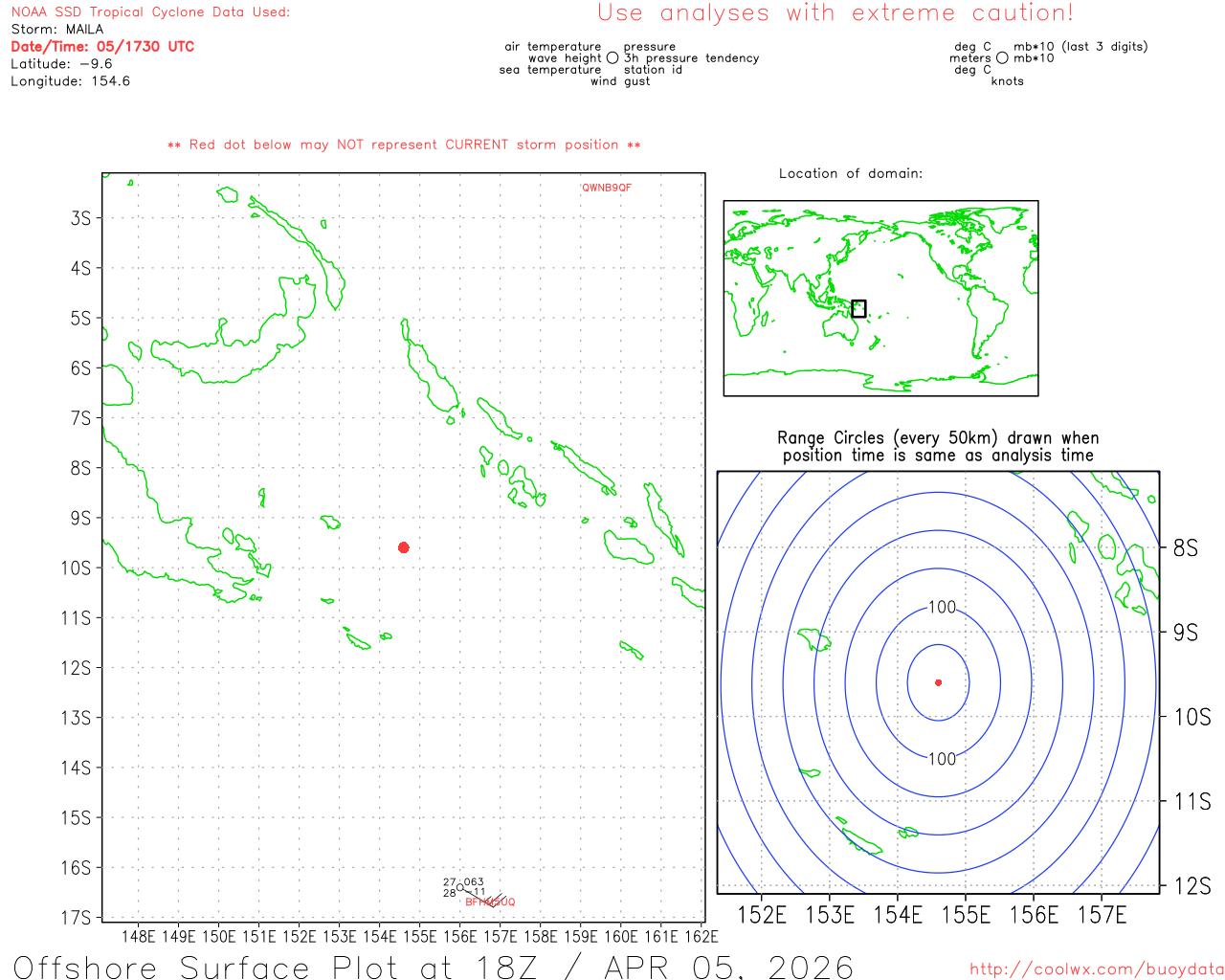Click the Offshore Surface Plot title
This screenshot has width=1225, height=980.
pos(433,967)
